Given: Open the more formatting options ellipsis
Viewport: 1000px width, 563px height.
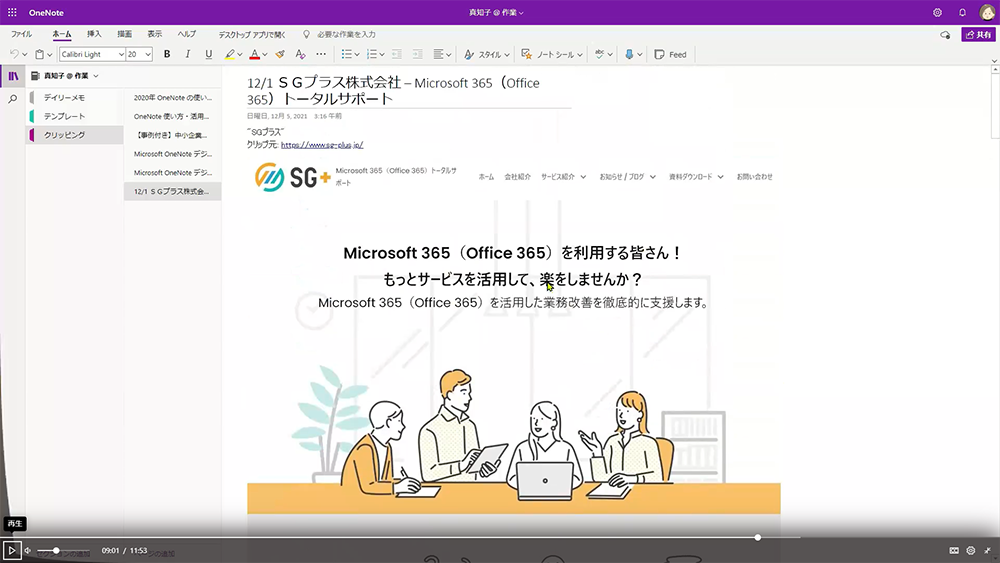Looking at the screenshot, I should point(321,54).
